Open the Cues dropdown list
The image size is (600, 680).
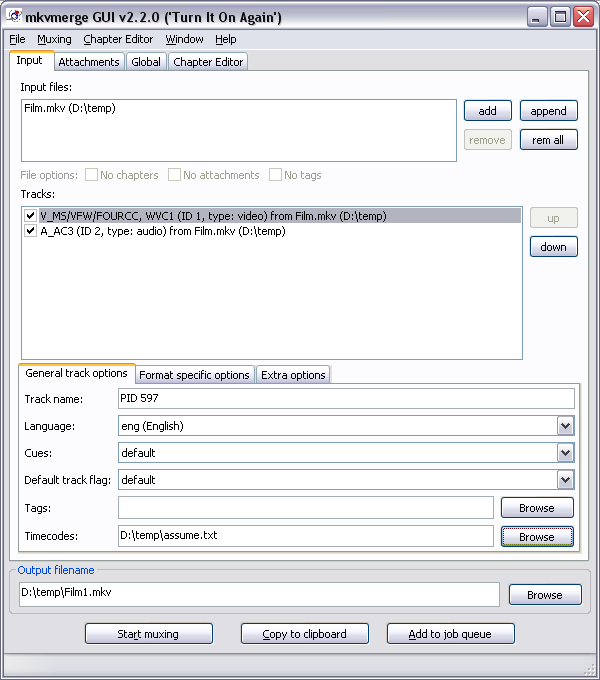(566, 453)
